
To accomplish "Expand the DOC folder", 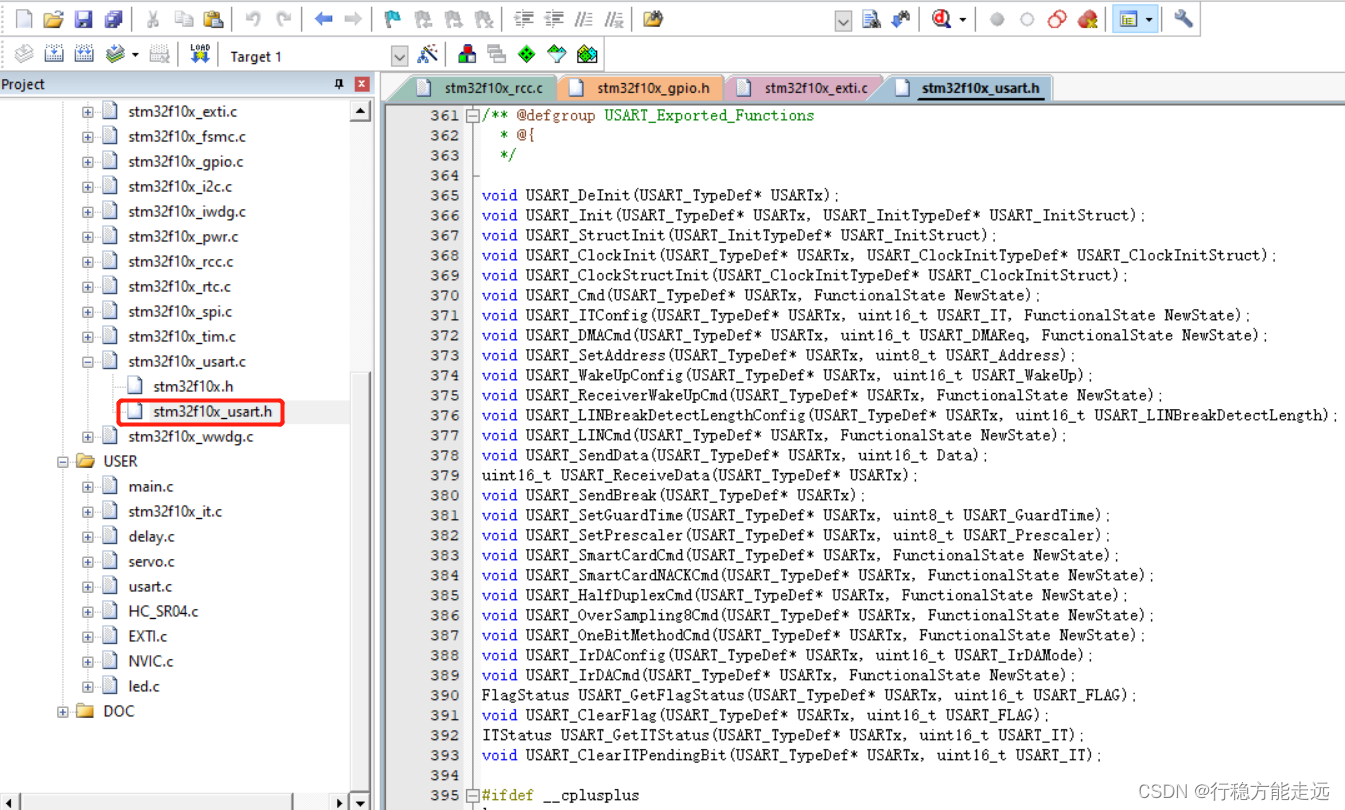I will pyautogui.click(x=63, y=712).
